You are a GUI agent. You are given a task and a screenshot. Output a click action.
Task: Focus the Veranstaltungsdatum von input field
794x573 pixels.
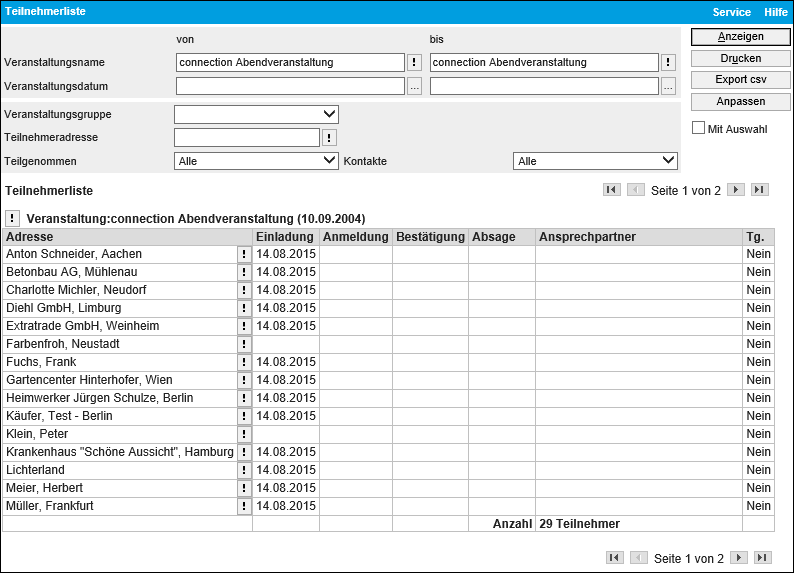(x=290, y=86)
